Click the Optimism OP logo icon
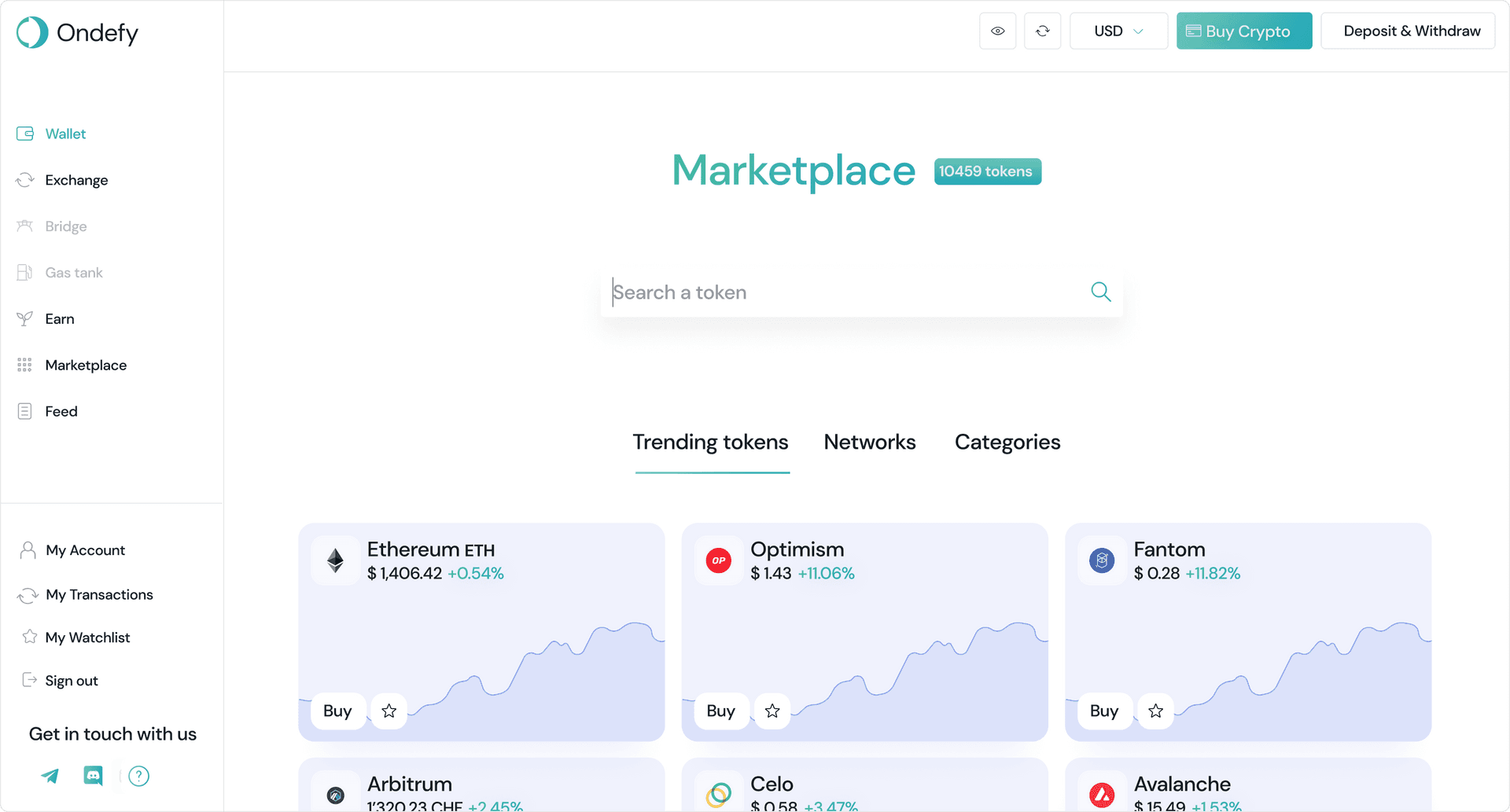1510x812 pixels. (719, 560)
